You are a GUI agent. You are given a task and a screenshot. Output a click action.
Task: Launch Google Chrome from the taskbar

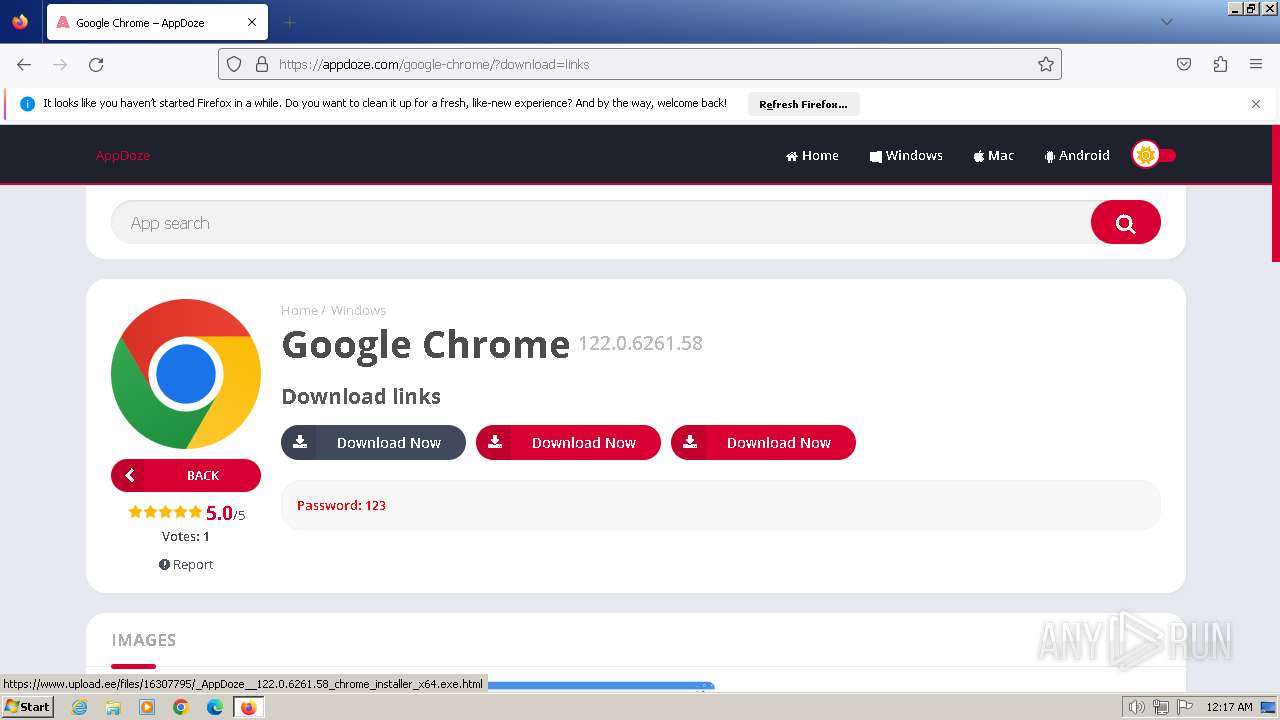click(181, 707)
